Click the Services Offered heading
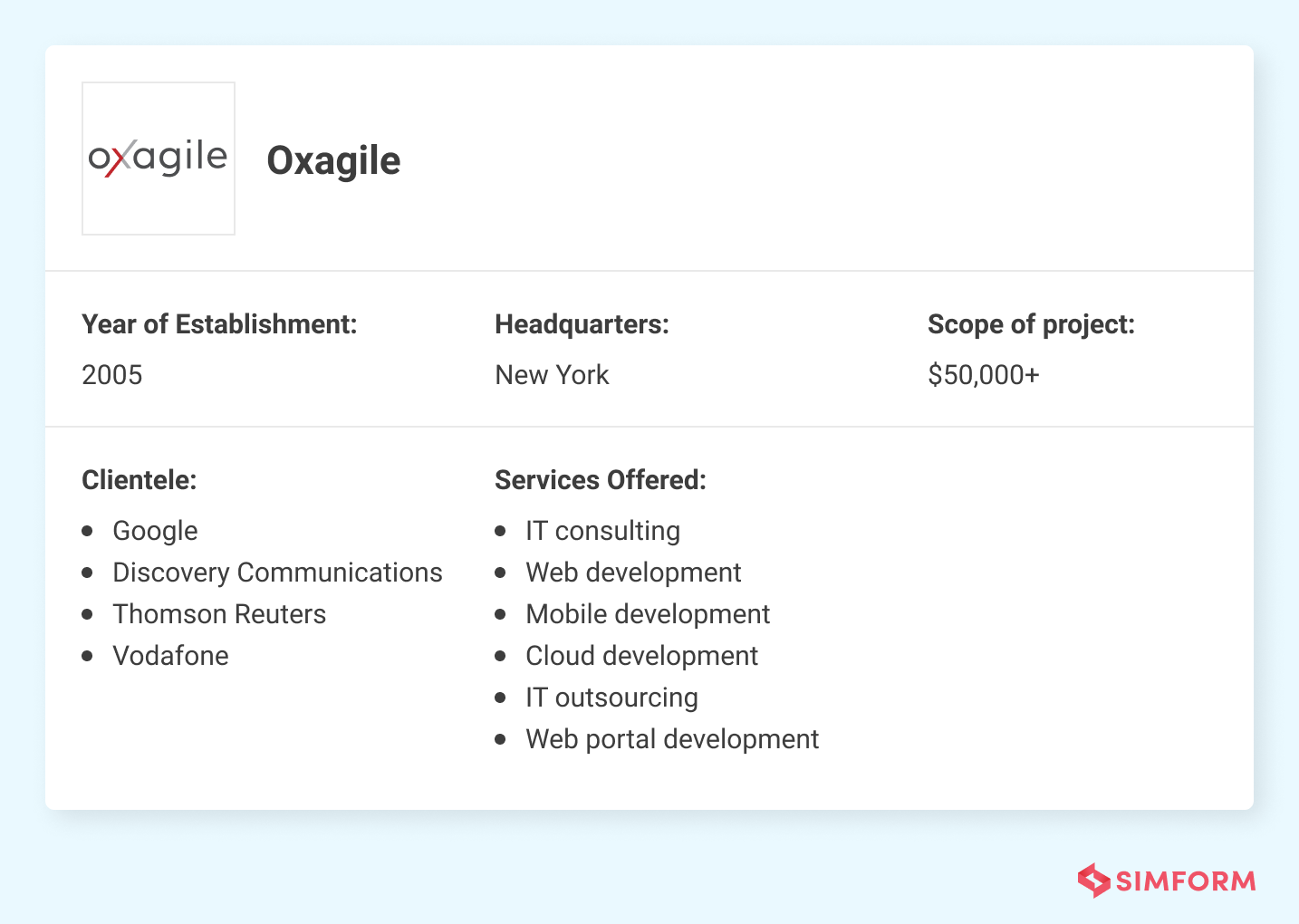This screenshot has width=1299, height=924. pyautogui.click(x=601, y=480)
